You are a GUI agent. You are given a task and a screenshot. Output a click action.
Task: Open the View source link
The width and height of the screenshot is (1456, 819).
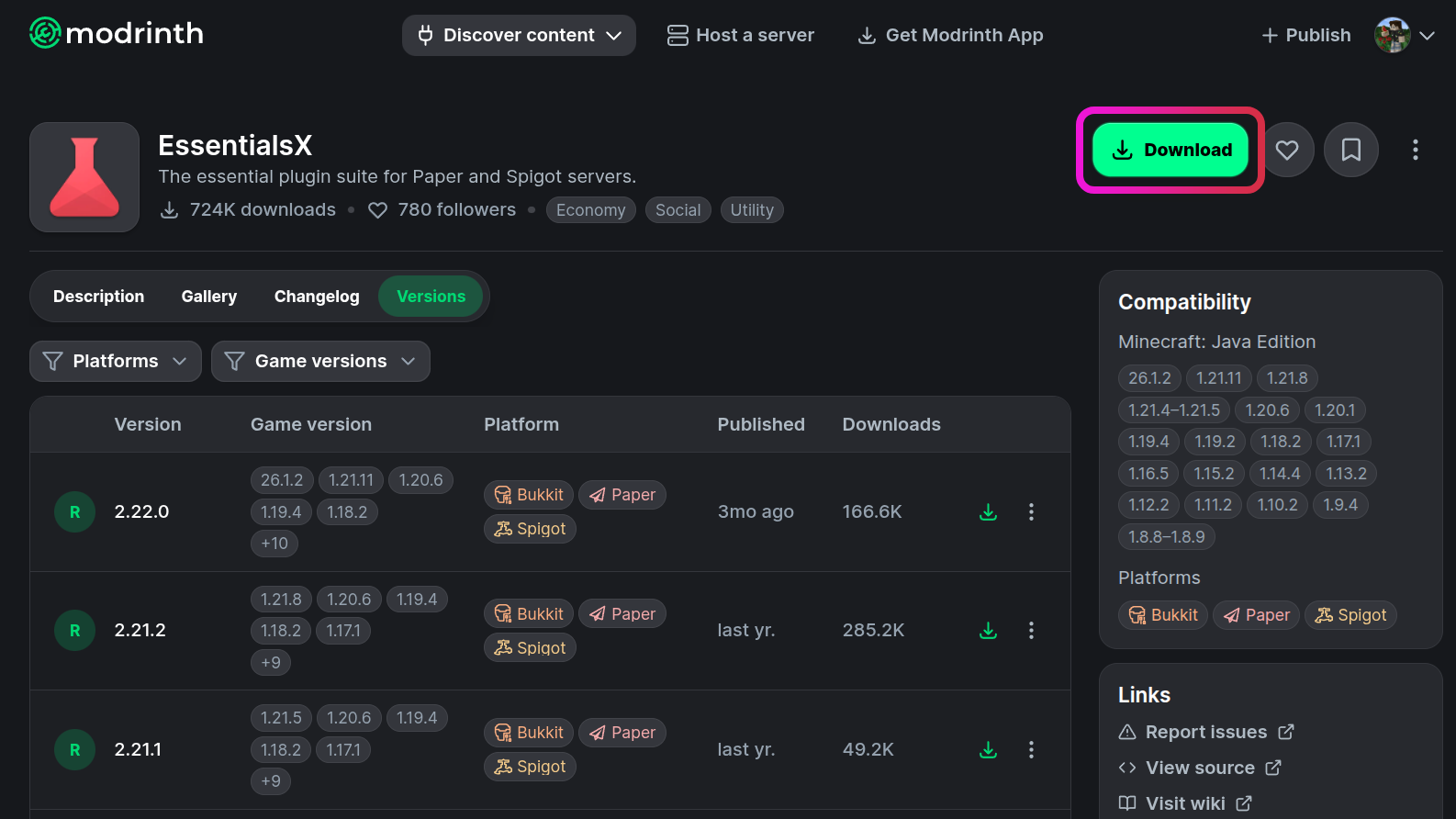(1200, 768)
